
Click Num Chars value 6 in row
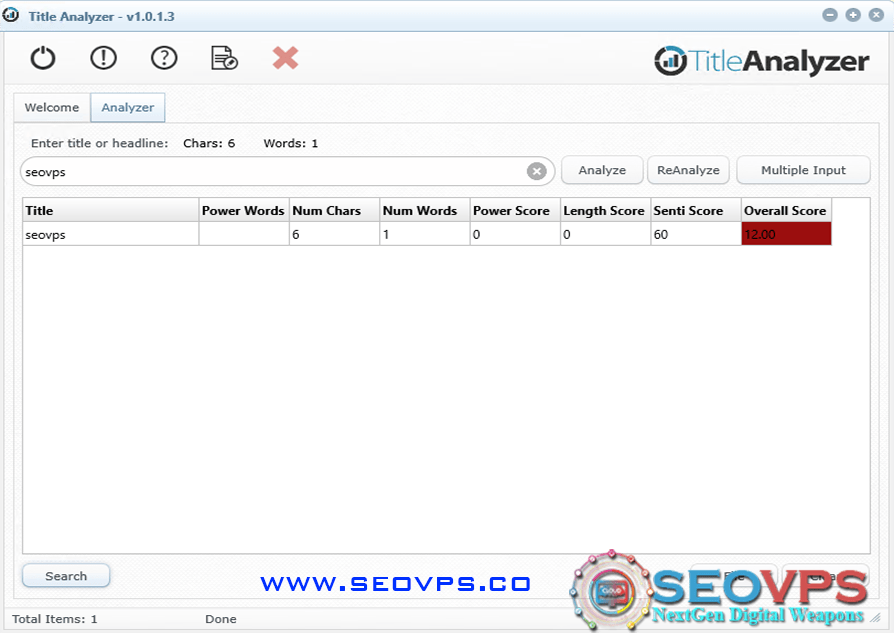pyautogui.click(x=334, y=234)
